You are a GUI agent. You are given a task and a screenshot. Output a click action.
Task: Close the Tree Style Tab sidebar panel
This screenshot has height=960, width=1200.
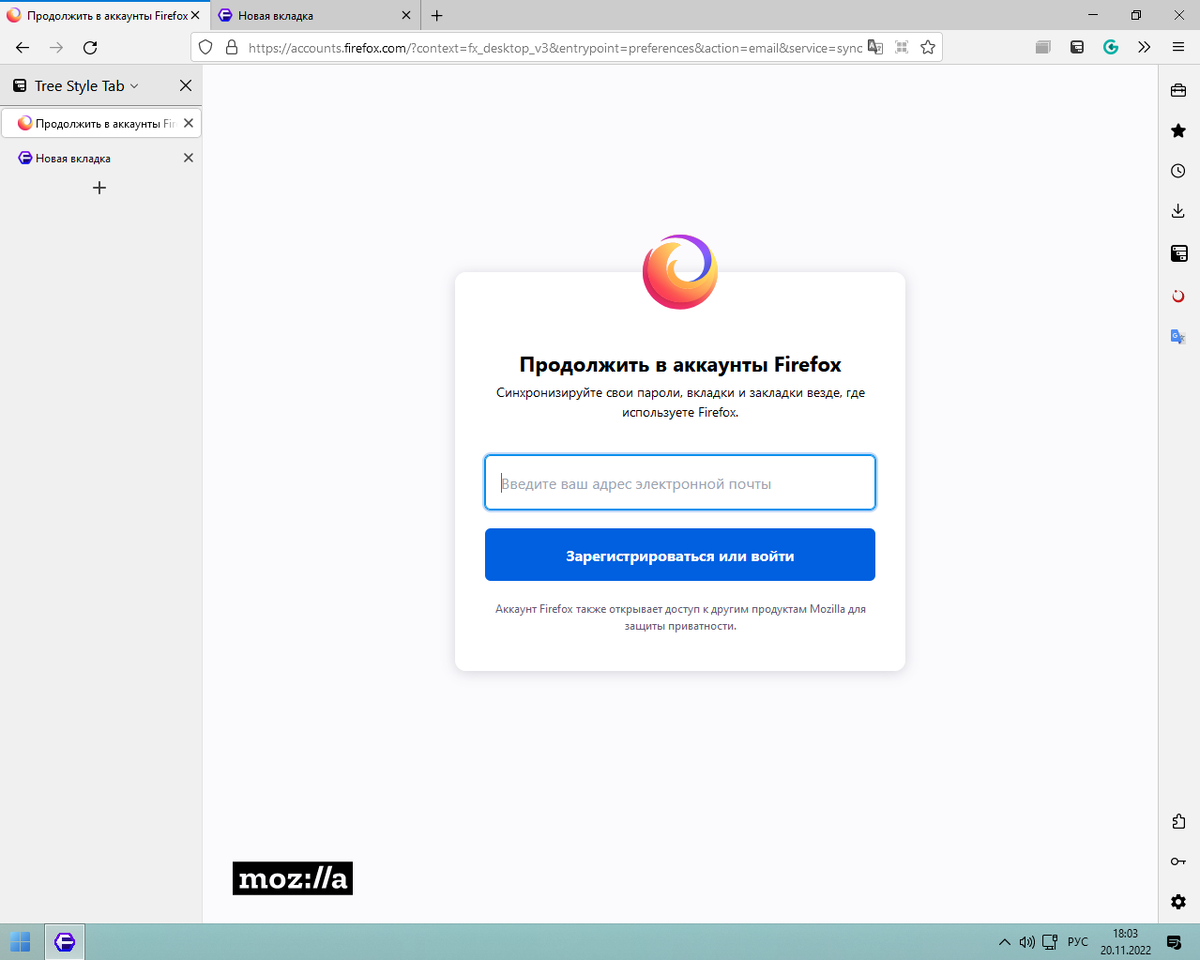tap(185, 86)
